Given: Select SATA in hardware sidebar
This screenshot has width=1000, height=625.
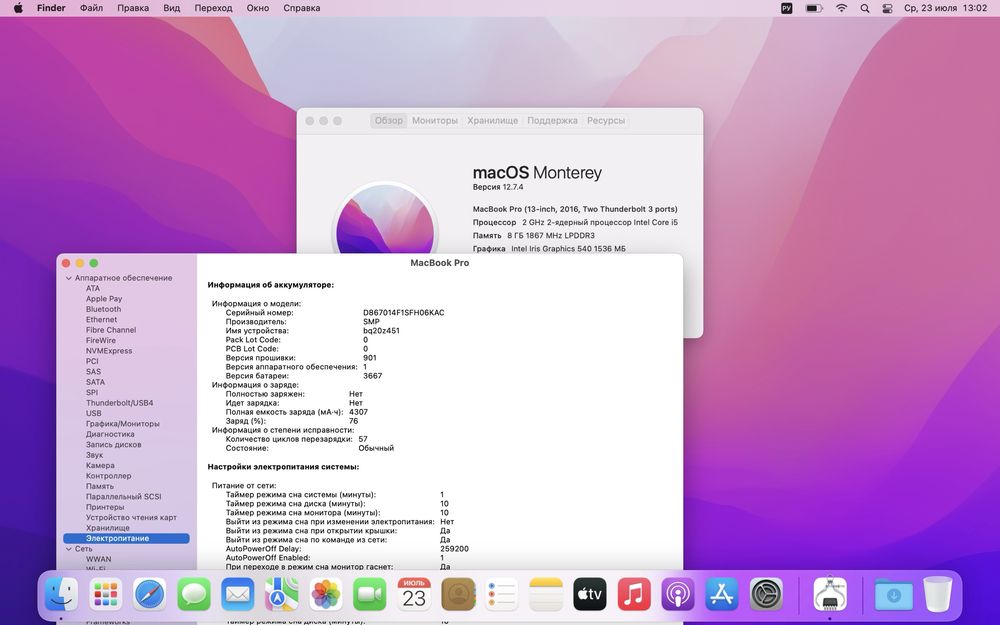Looking at the screenshot, I should coord(96,382).
